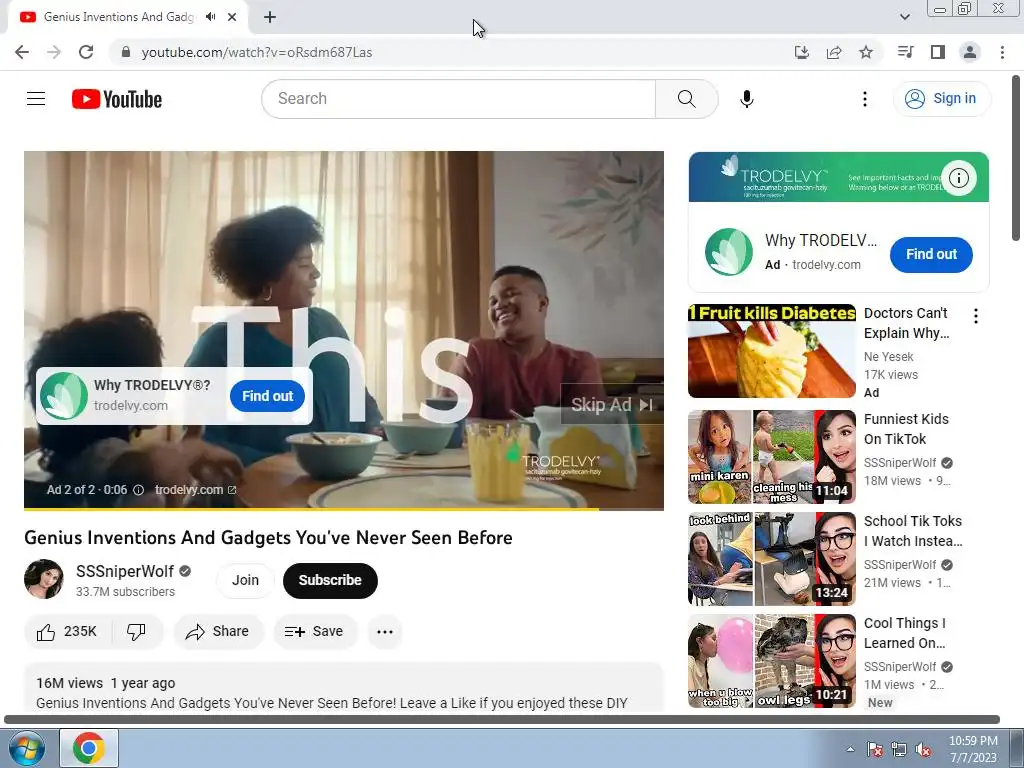The image size is (1024, 768).
Task: Open Funniest Kids On TikTok thumbnail
Action: pyautogui.click(x=772, y=457)
